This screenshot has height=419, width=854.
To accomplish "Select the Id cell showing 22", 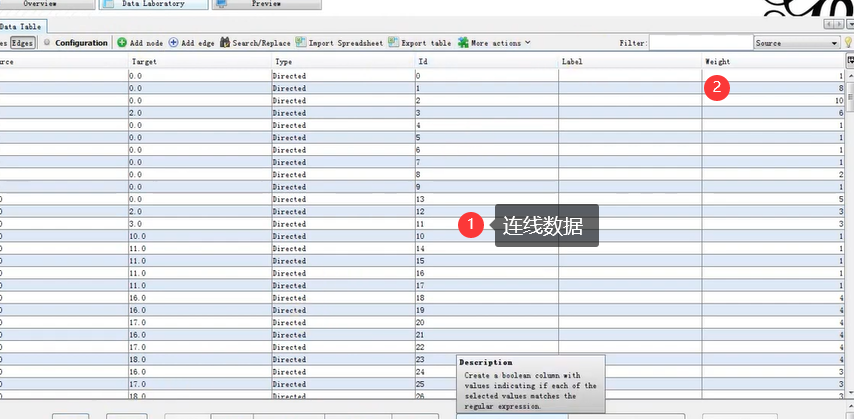I will tap(486, 347).
